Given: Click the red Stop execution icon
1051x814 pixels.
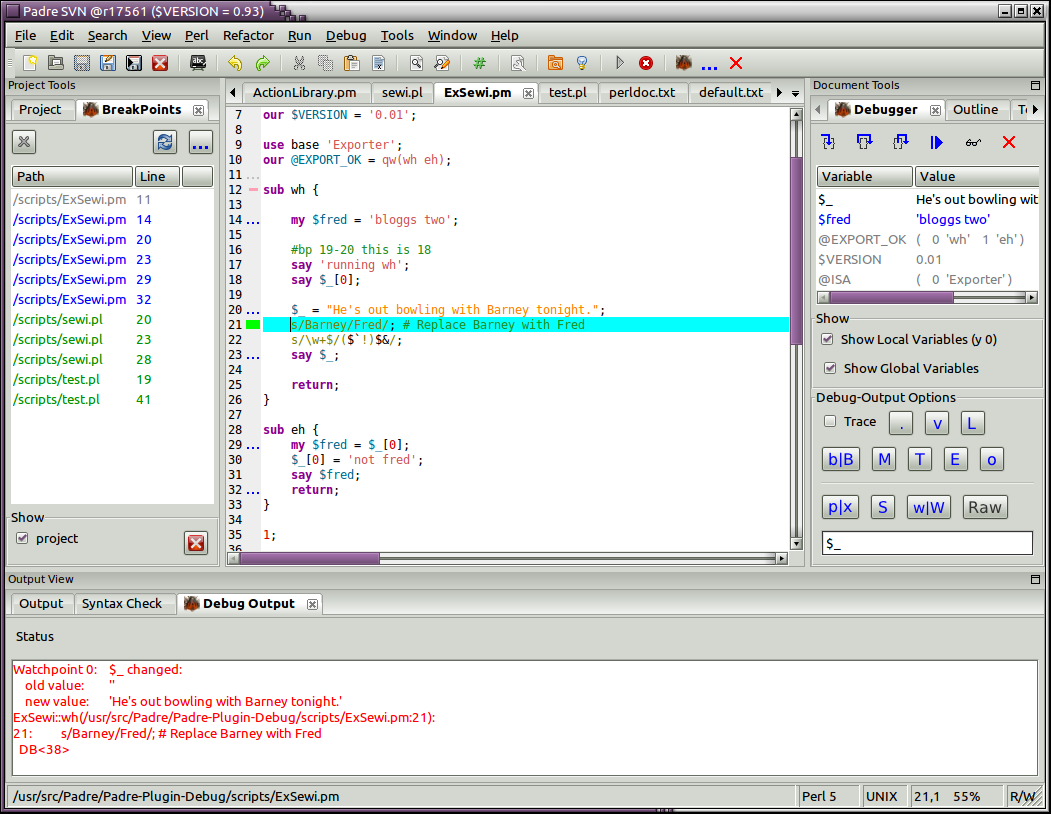Looking at the screenshot, I should tap(645, 63).
